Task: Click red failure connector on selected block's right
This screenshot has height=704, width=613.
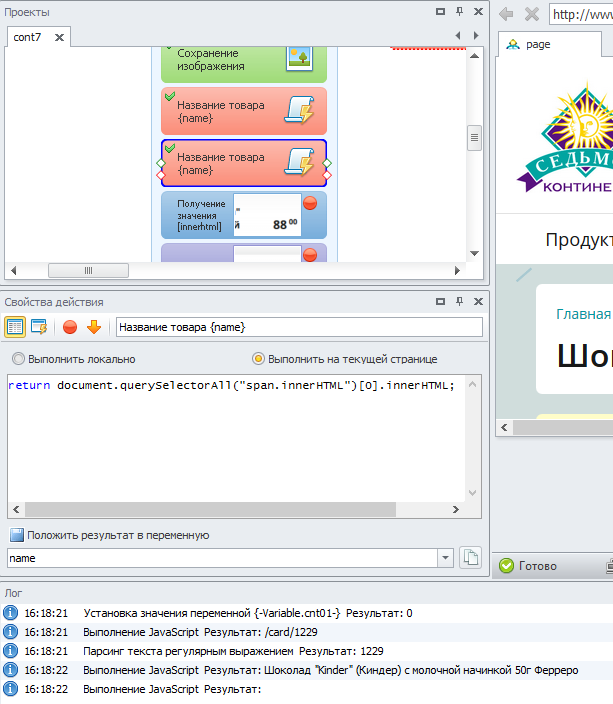Action: pos(327,175)
